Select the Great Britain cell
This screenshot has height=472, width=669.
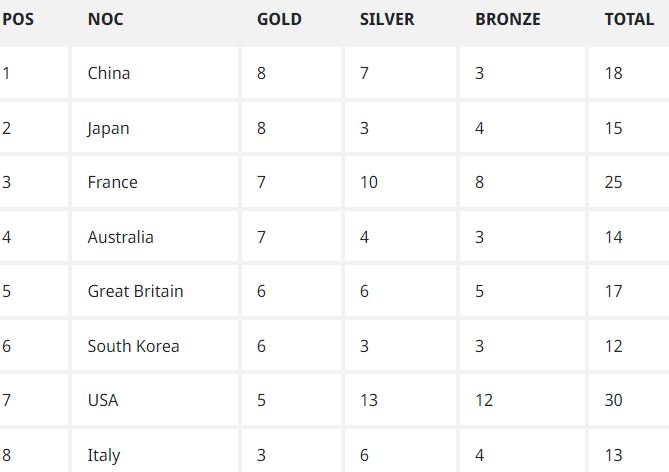(135, 291)
